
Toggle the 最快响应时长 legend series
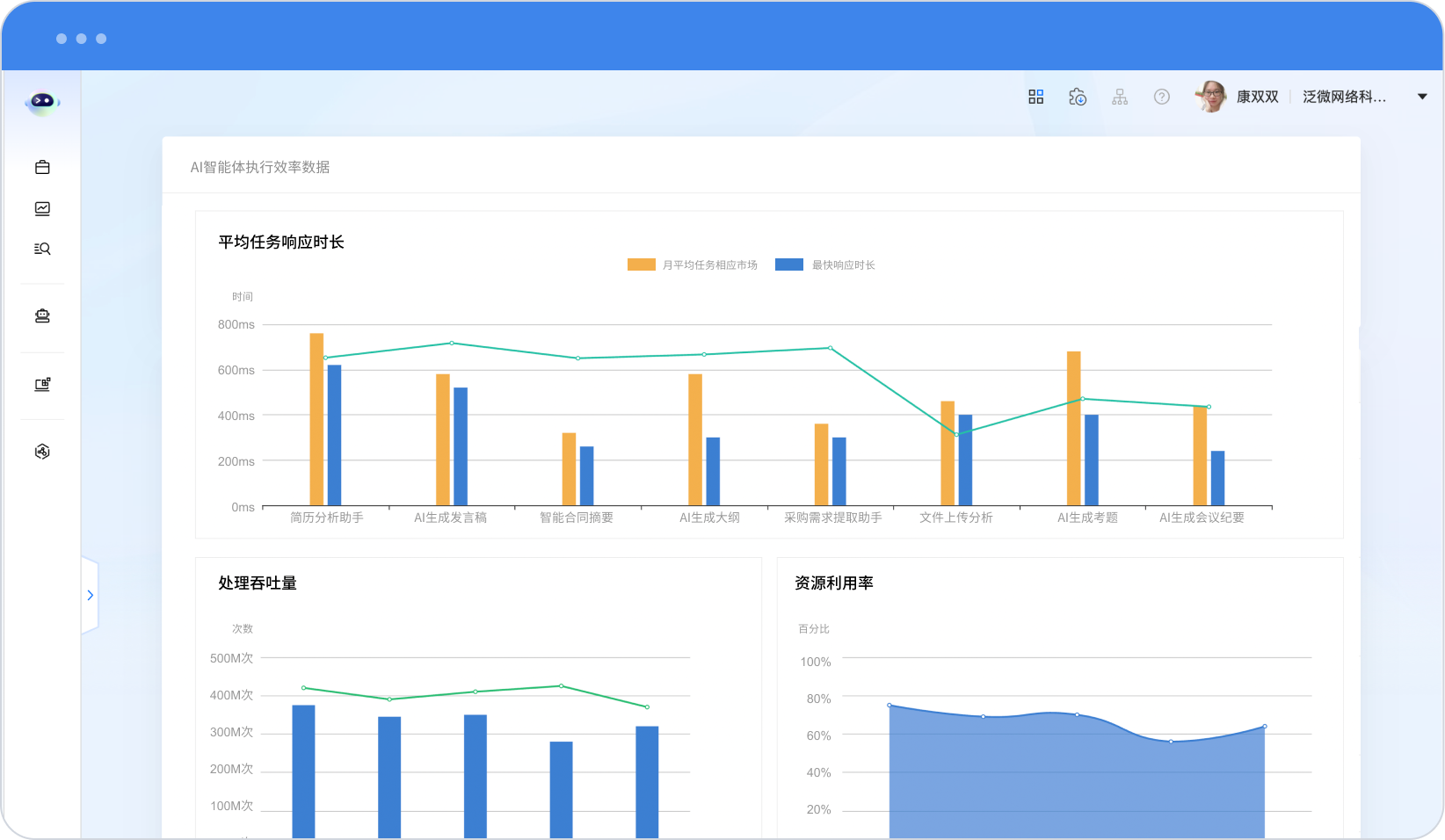pyautogui.click(x=825, y=264)
